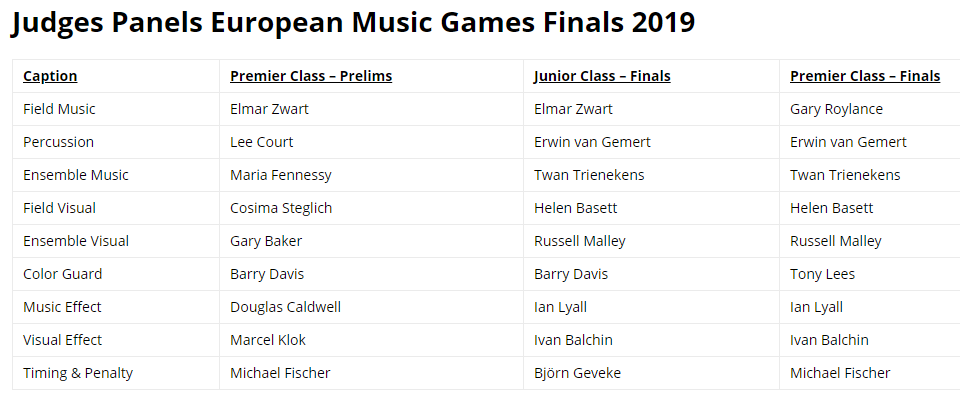The width and height of the screenshot is (960, 401).
Task: Click the Judges Panels page heading
Action: pos(353,24)
